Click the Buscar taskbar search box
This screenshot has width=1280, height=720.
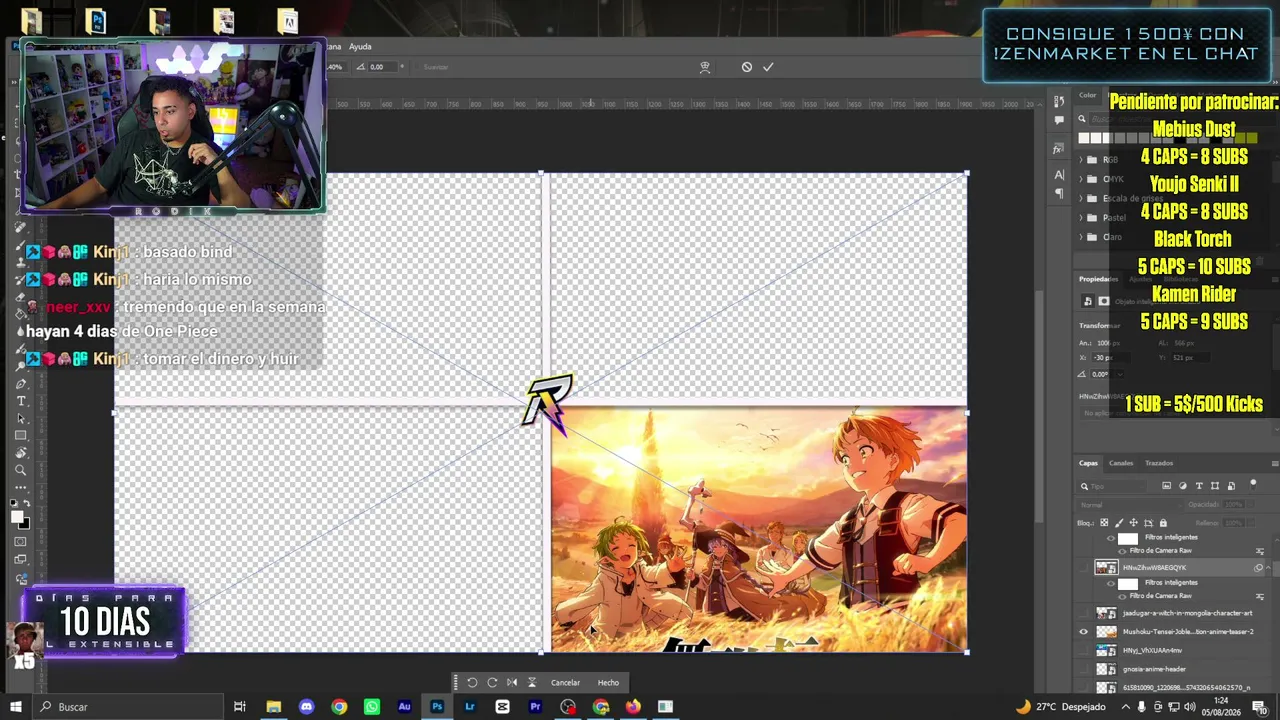(x=128, y=707)
